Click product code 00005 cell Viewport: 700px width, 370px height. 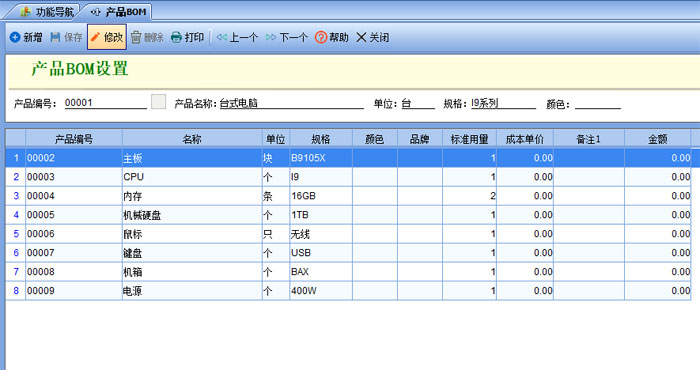pyautogui.click(x=74, y=215)
